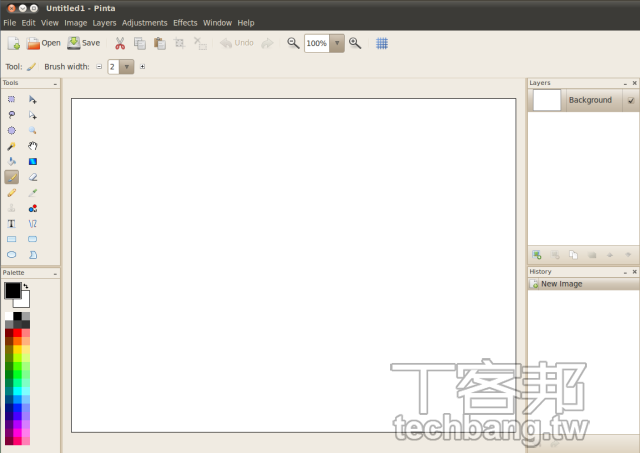Click the Copy icon in toolbar
The image size is (640, 453).
pos(140,43)
